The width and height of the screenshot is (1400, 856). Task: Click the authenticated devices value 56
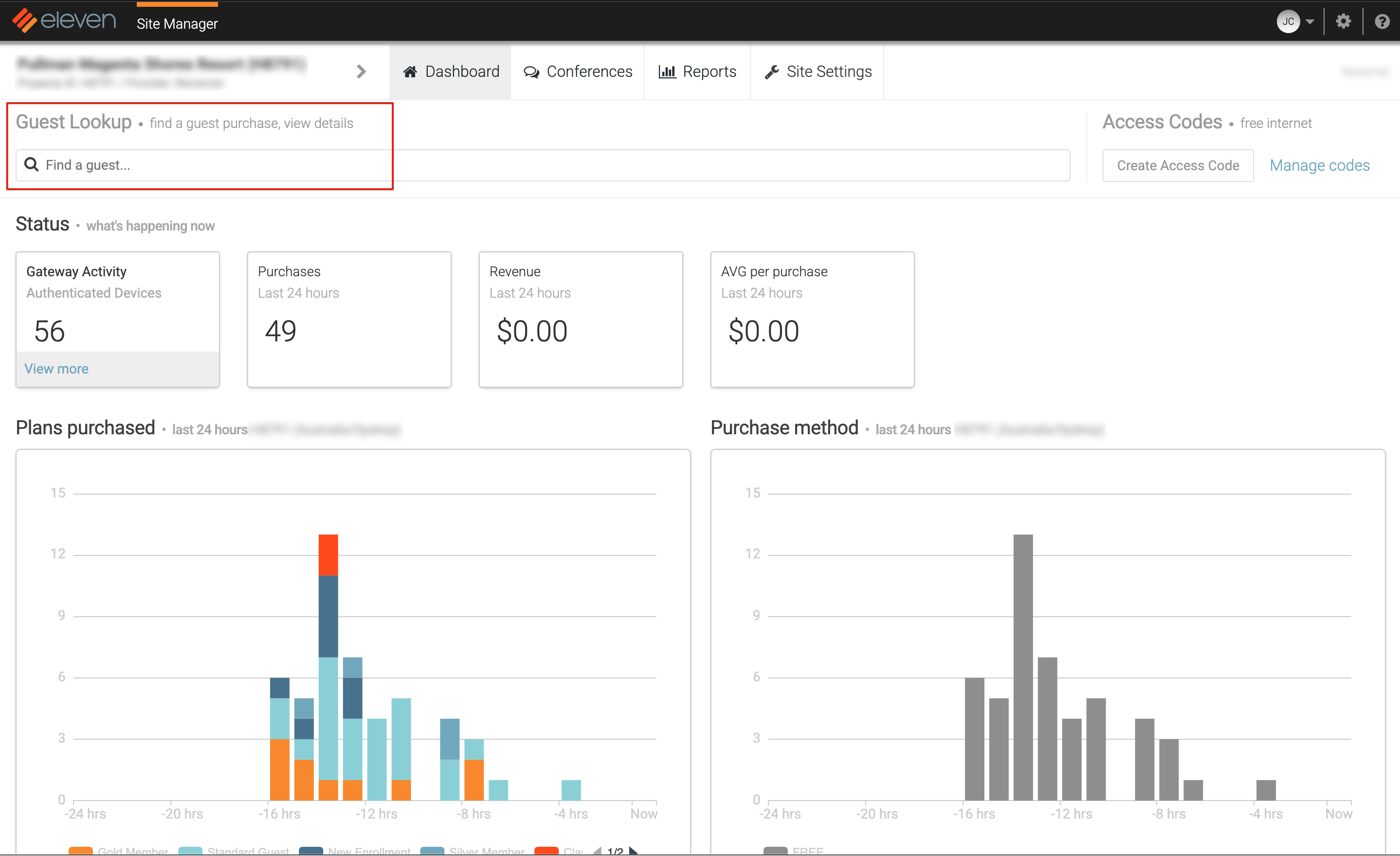50,331
